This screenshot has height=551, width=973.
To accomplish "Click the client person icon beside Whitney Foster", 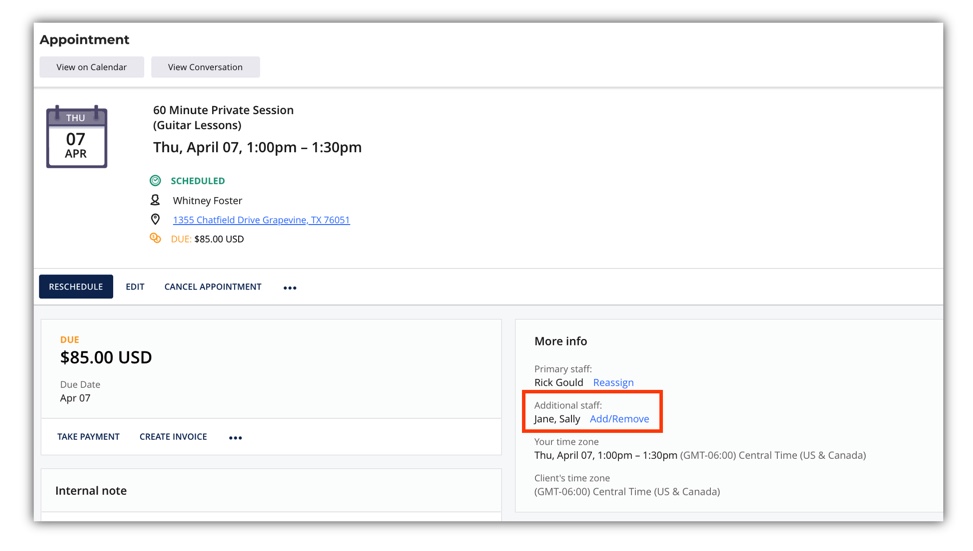I will 155,200.
